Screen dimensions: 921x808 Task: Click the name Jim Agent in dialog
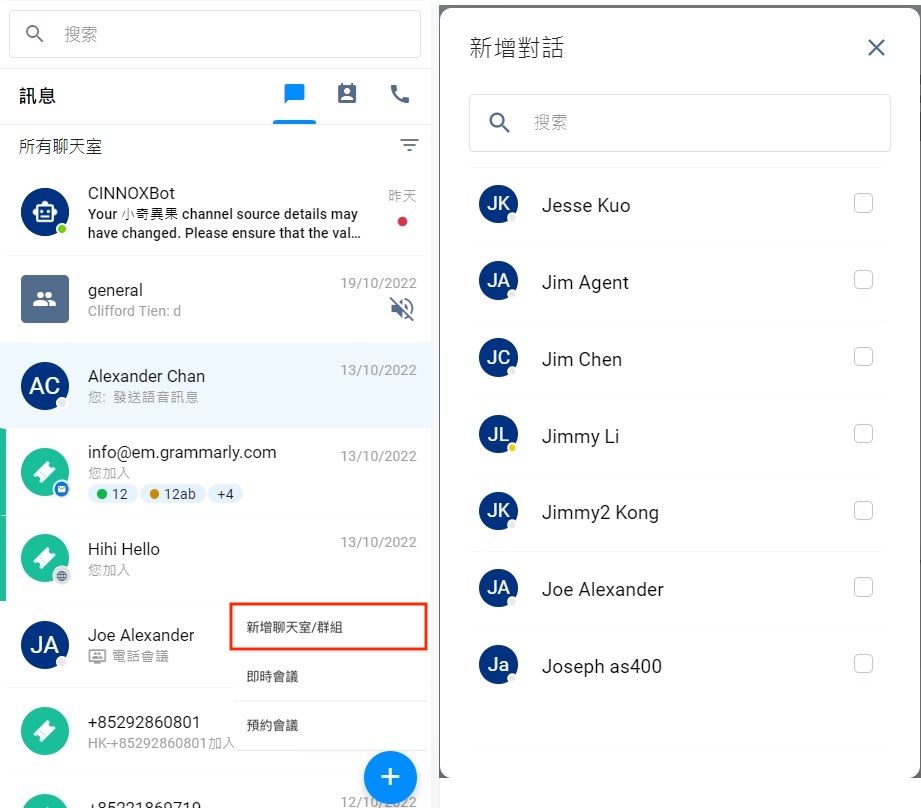point(585,282)
